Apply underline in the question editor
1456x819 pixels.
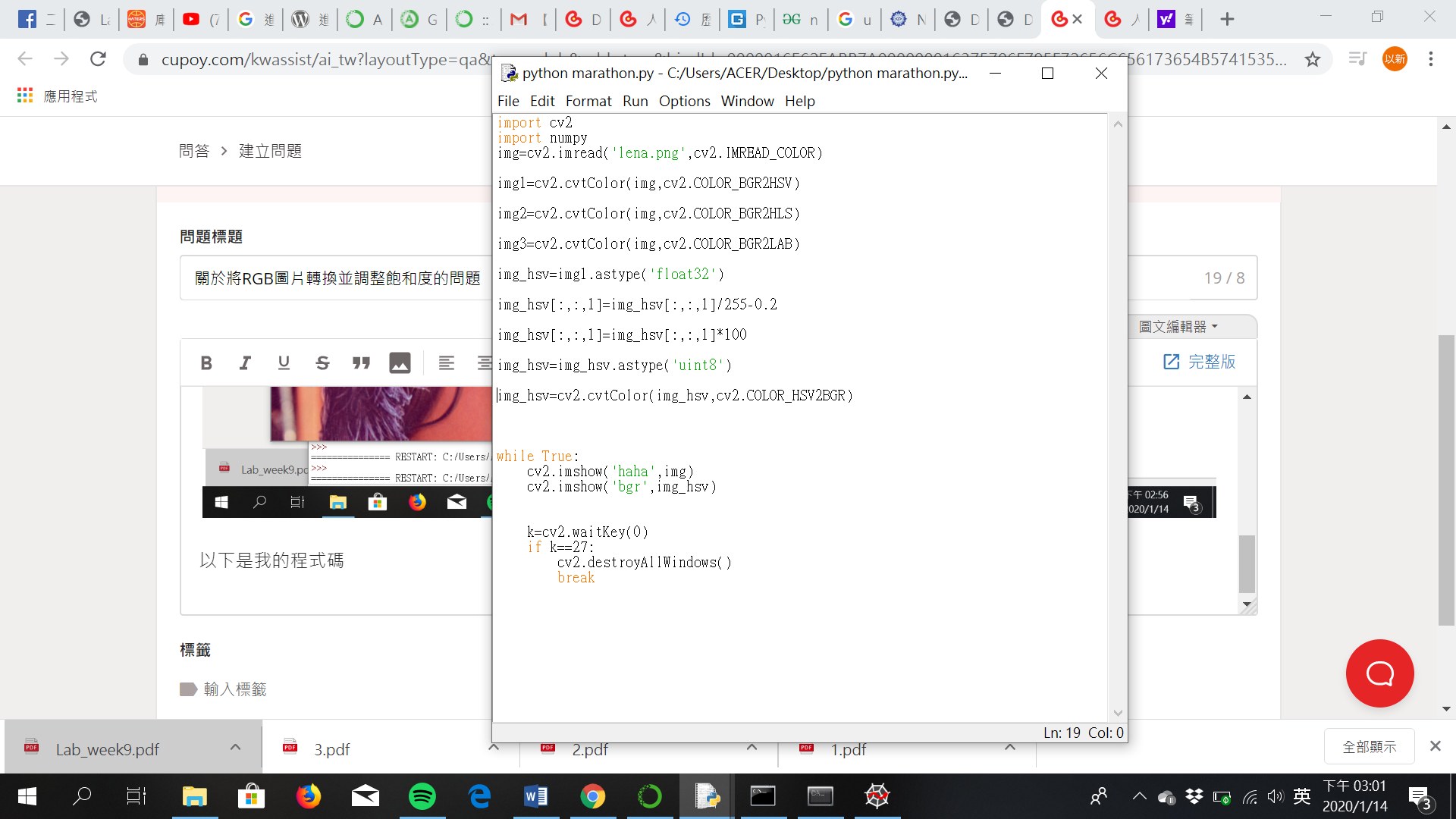point(284,363)
